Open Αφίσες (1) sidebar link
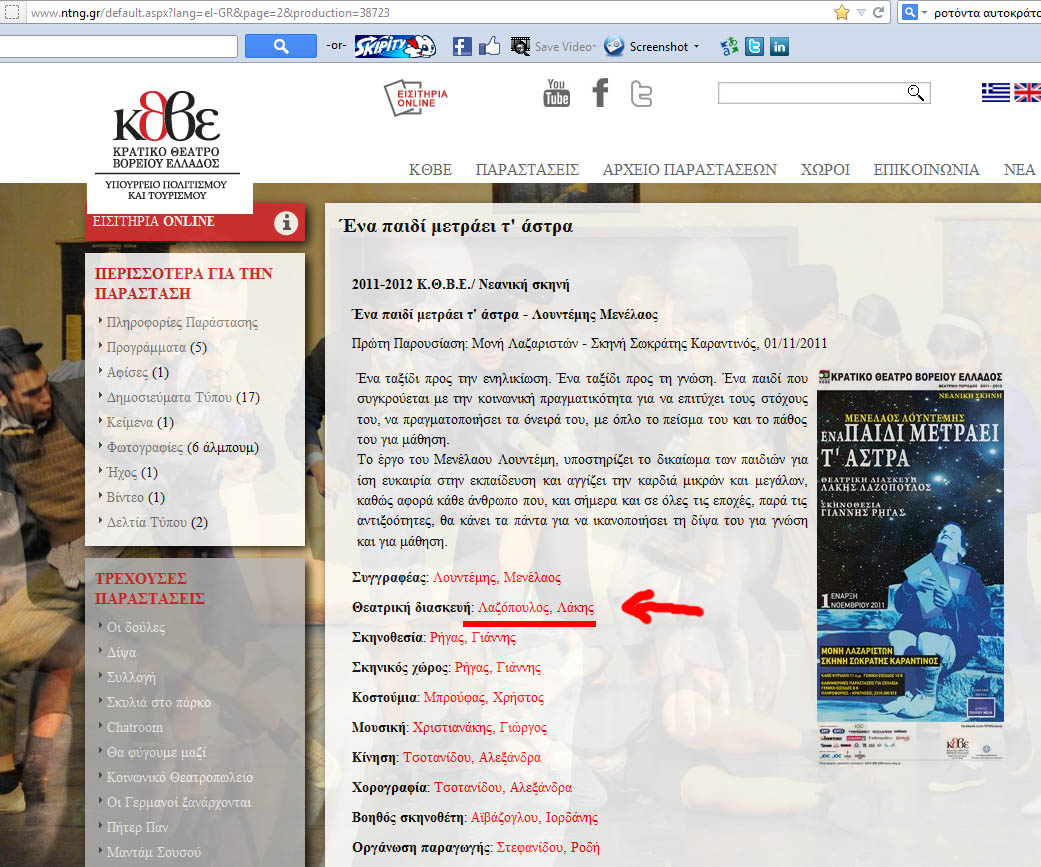Screen dimensions: 1041x867 pyautogui.click(x=137, y=372)
